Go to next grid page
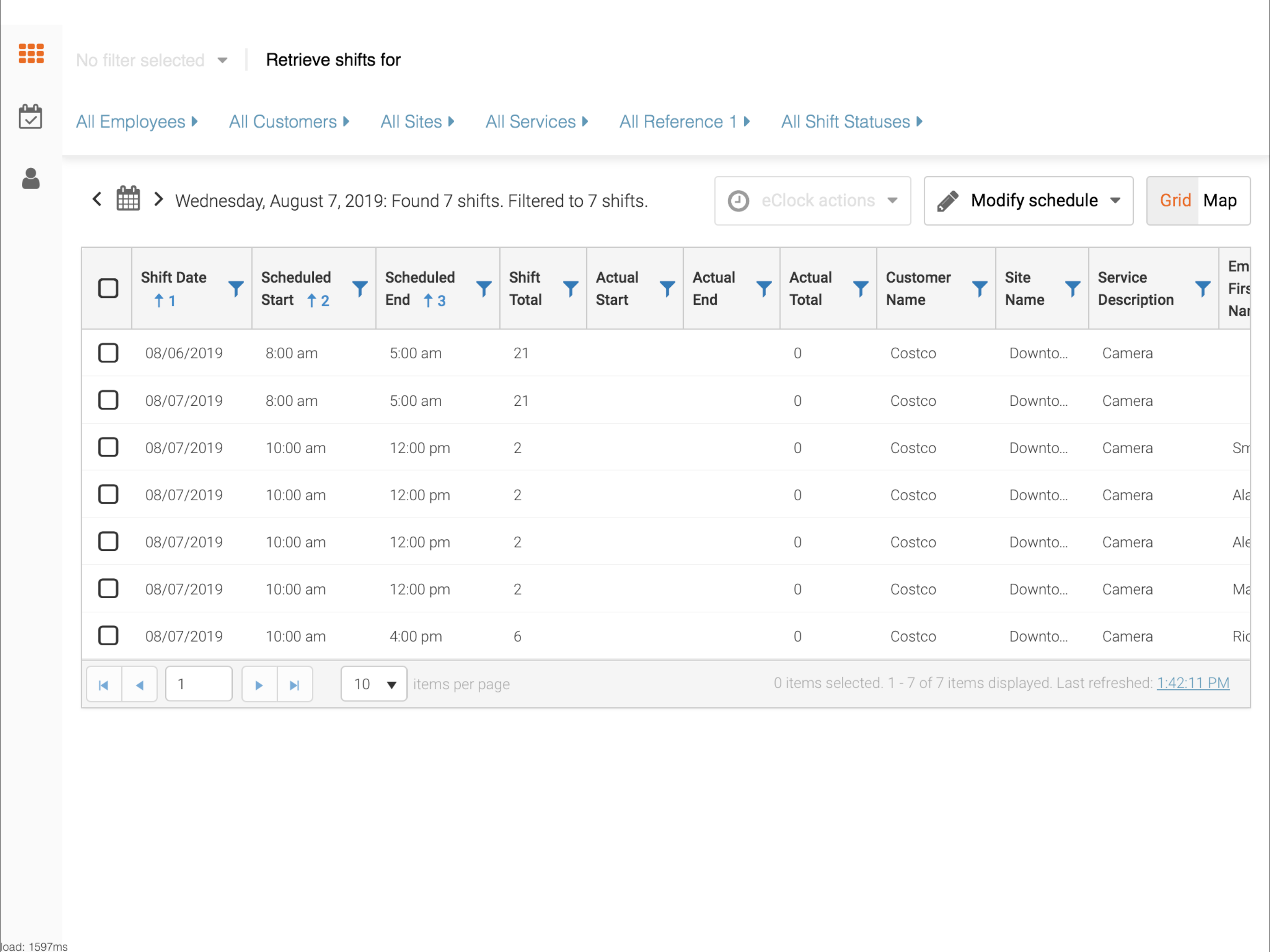This screenshot has height=952, width=1270. [259, 684]
